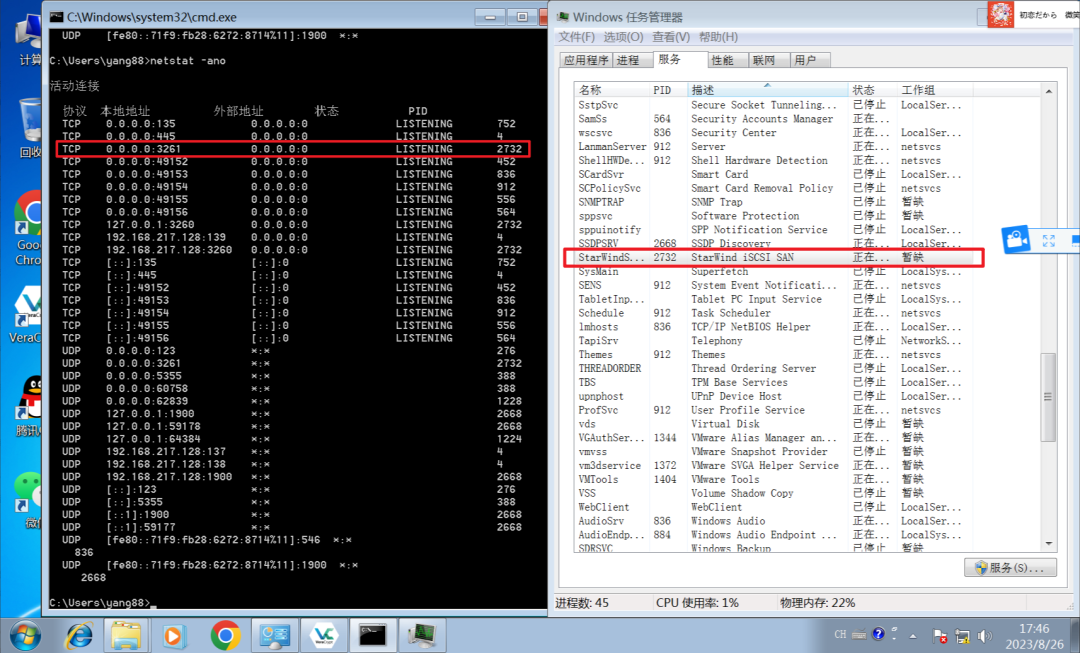Launch Internet Explorer from the taskbar
This screenshot has height=653, width=1080.
tap(79, 635)
